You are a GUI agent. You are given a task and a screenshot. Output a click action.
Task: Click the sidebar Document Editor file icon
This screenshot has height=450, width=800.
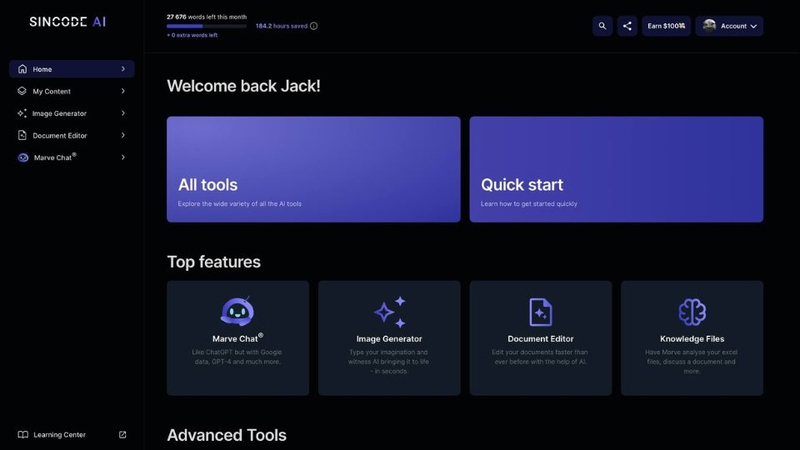pos(22,135)
